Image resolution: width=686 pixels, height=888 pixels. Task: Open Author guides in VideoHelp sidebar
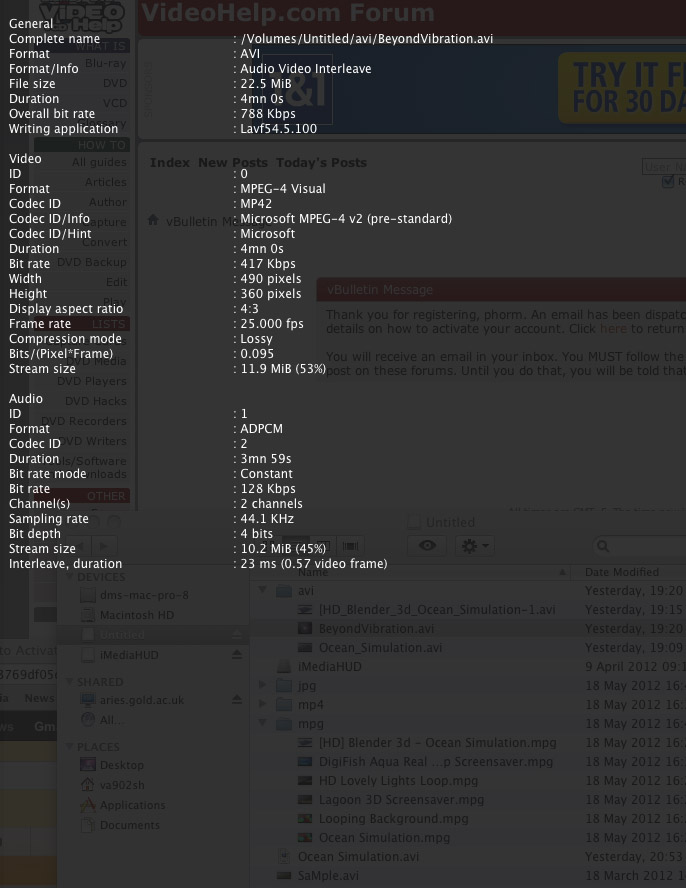[x=108, y=202]
